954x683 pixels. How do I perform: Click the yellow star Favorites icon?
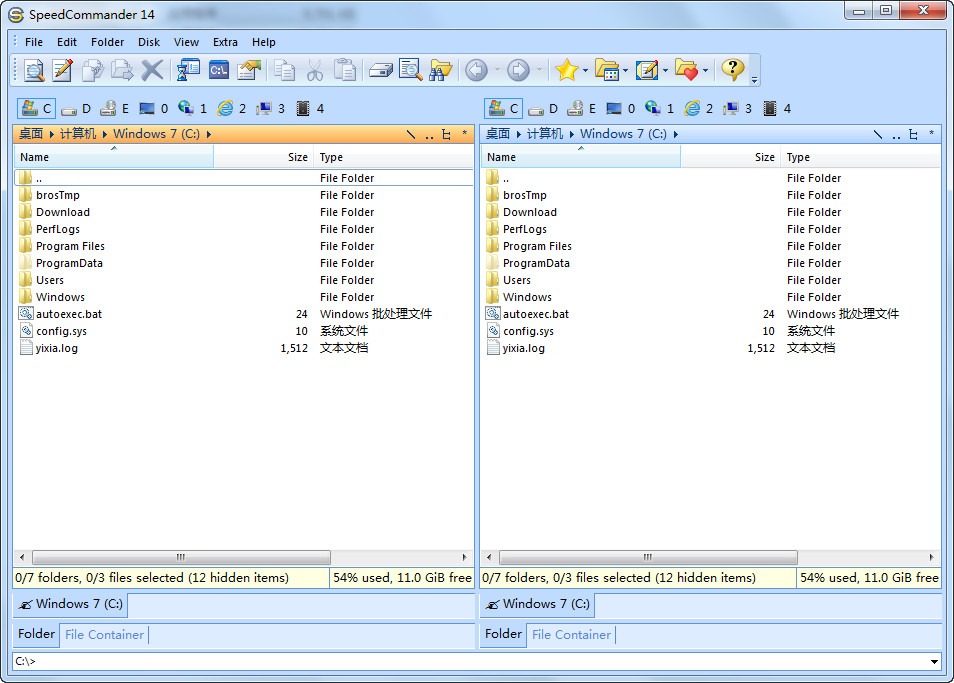coord(566,70)
